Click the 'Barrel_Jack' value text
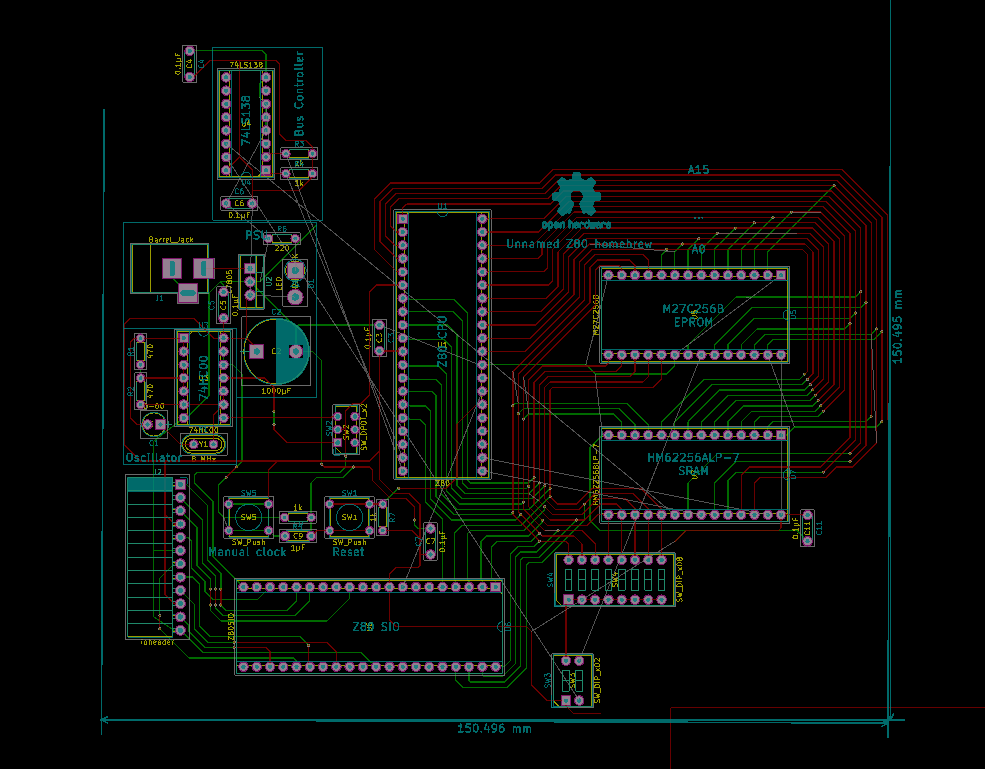985x769 pixels. tap(171, 239)
